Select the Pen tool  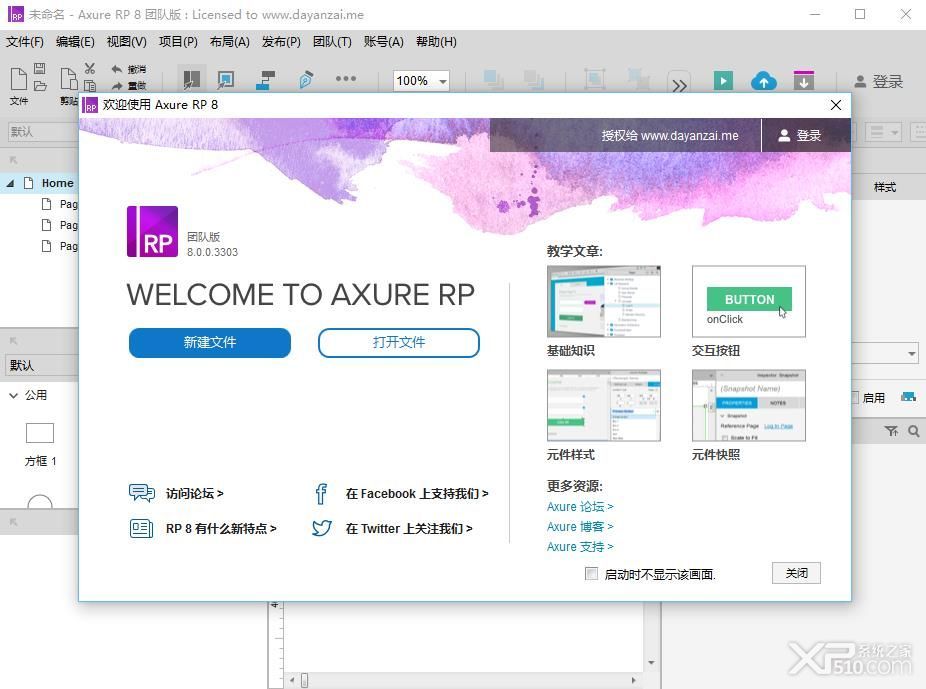[x=306, y=80]
